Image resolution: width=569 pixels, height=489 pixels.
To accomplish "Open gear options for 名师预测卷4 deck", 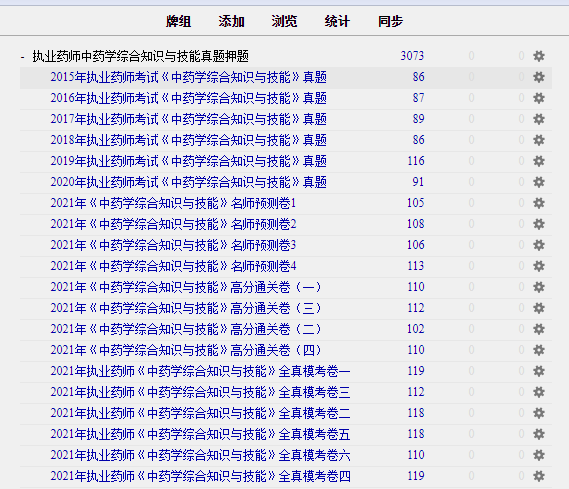I will tap(539, 266).
